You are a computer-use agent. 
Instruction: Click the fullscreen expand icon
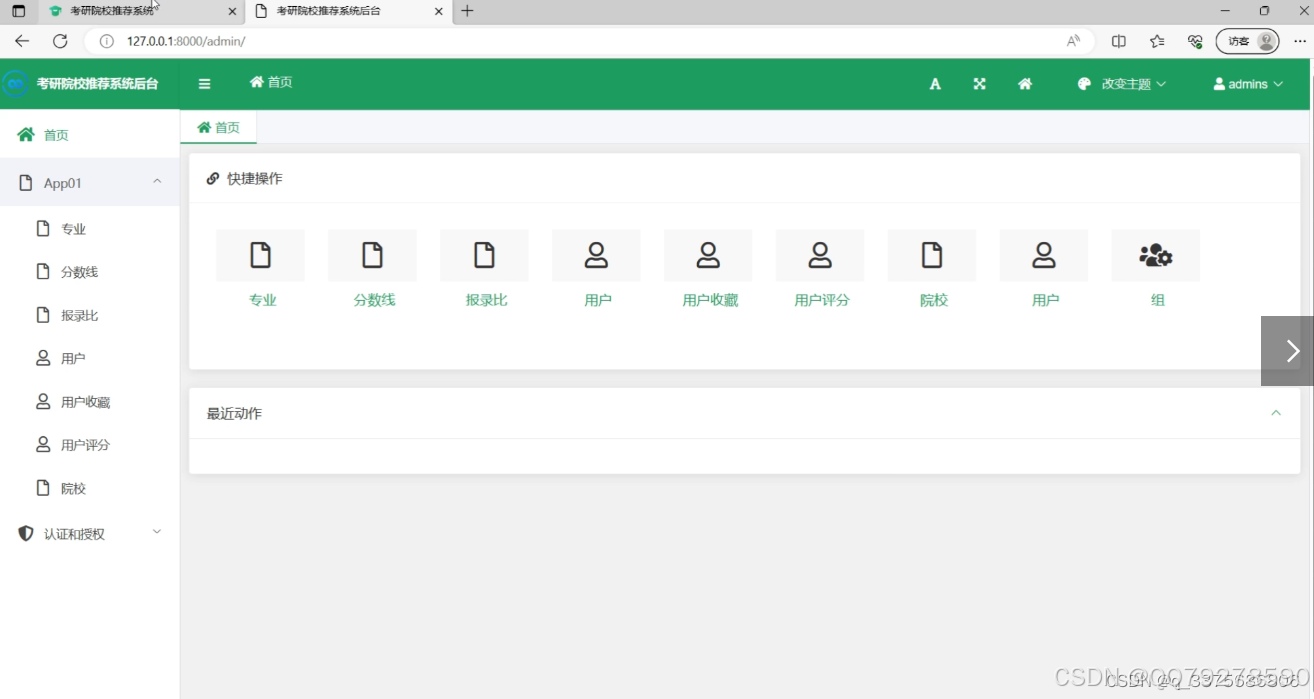[979, 84]
